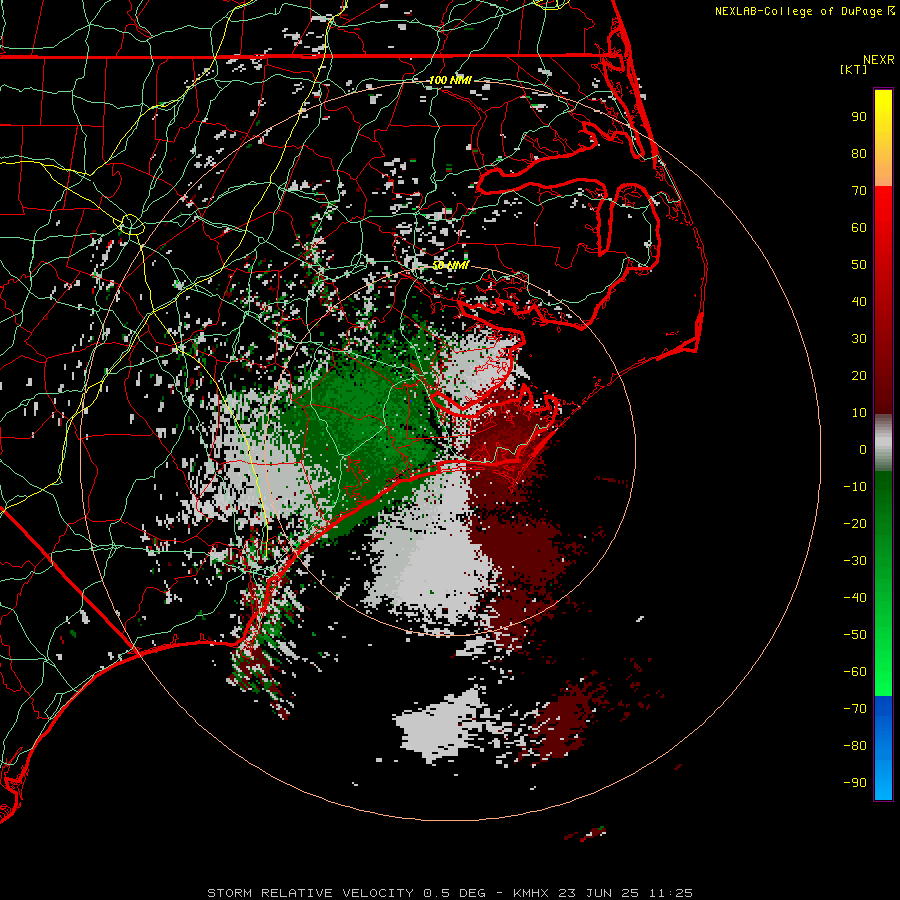This screenshot has height=900, width=900.
Task: Click the -90 value on the velocity scale
Action: (855, 783)
